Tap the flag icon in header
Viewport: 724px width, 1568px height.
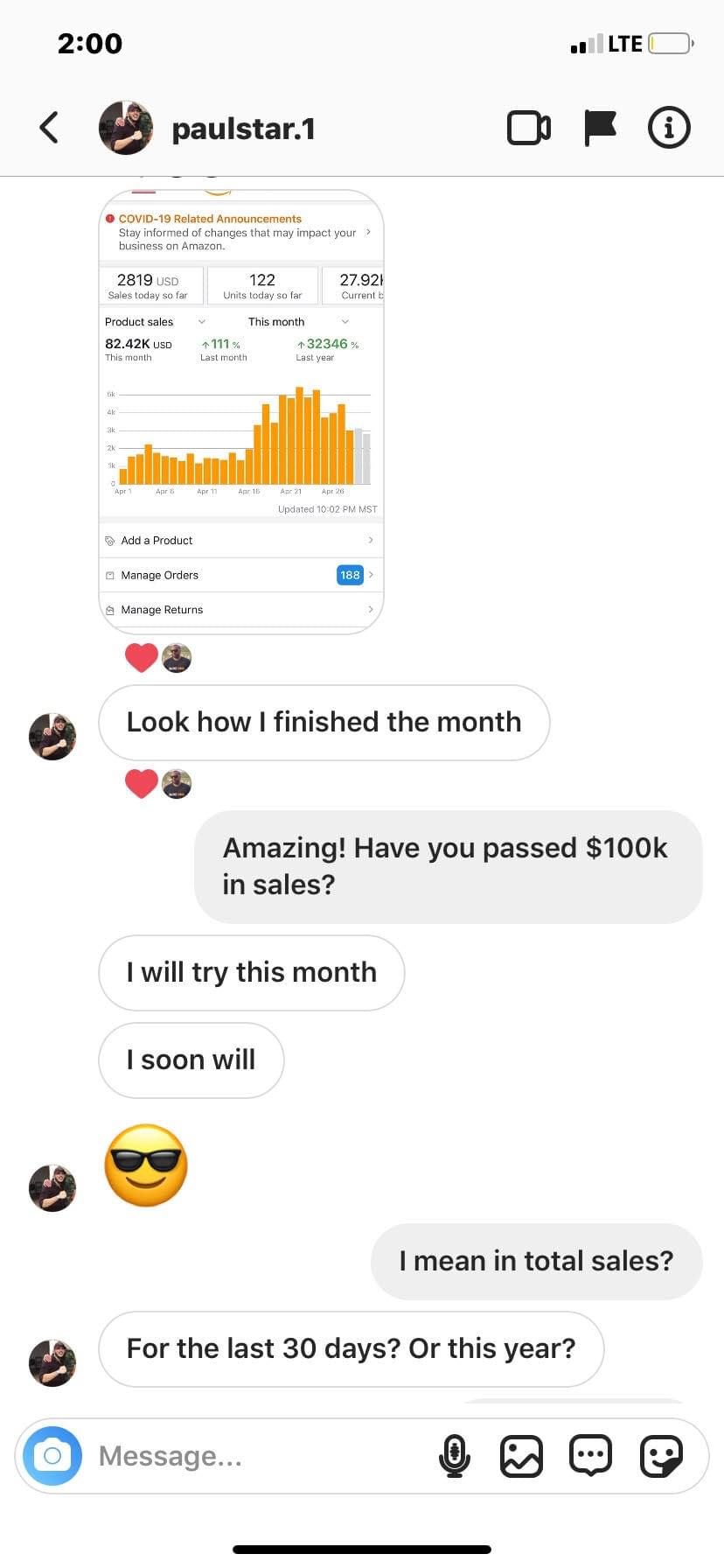point(600,128)
